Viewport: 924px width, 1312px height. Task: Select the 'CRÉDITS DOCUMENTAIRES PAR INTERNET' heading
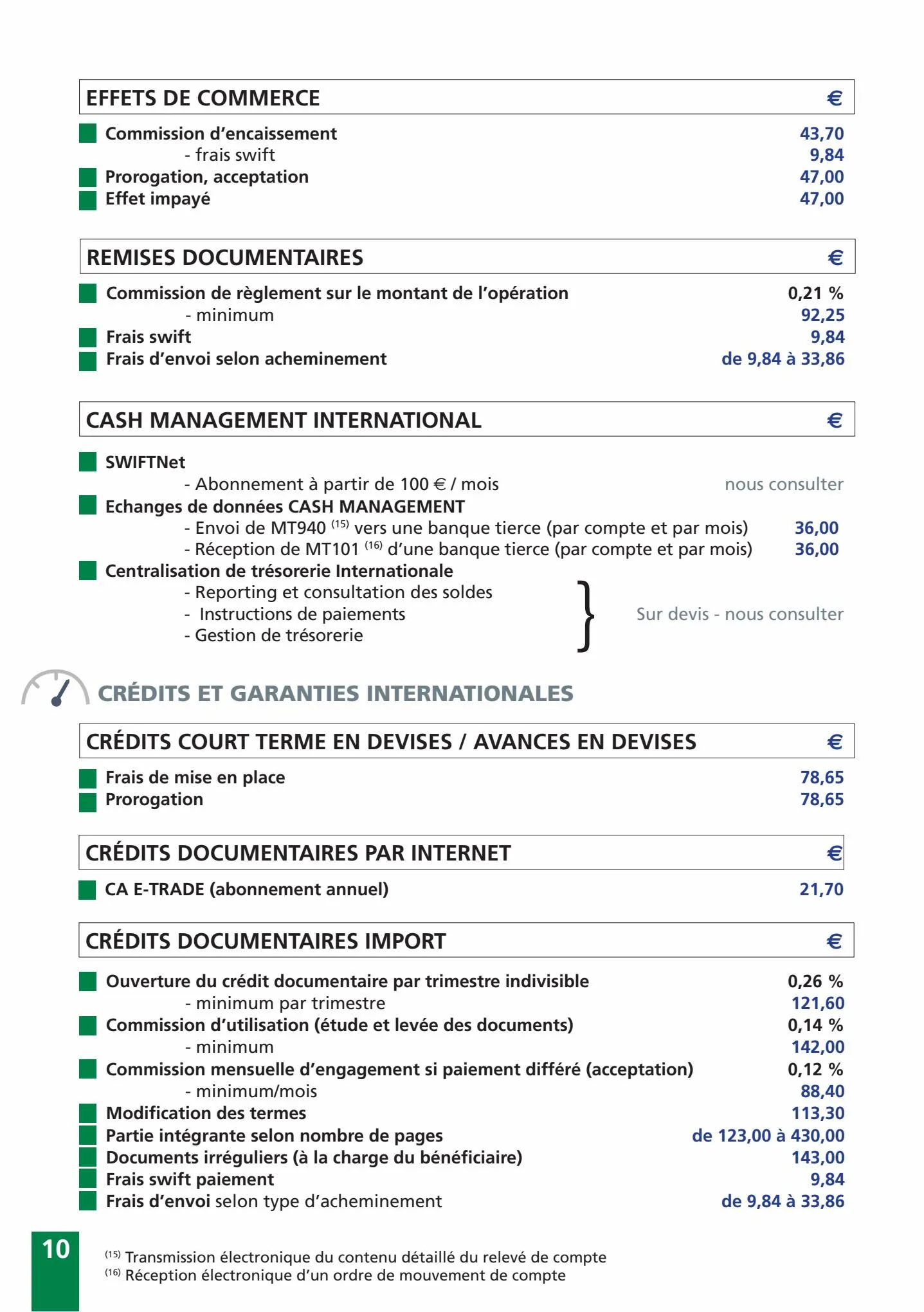[x=298, y=853]
